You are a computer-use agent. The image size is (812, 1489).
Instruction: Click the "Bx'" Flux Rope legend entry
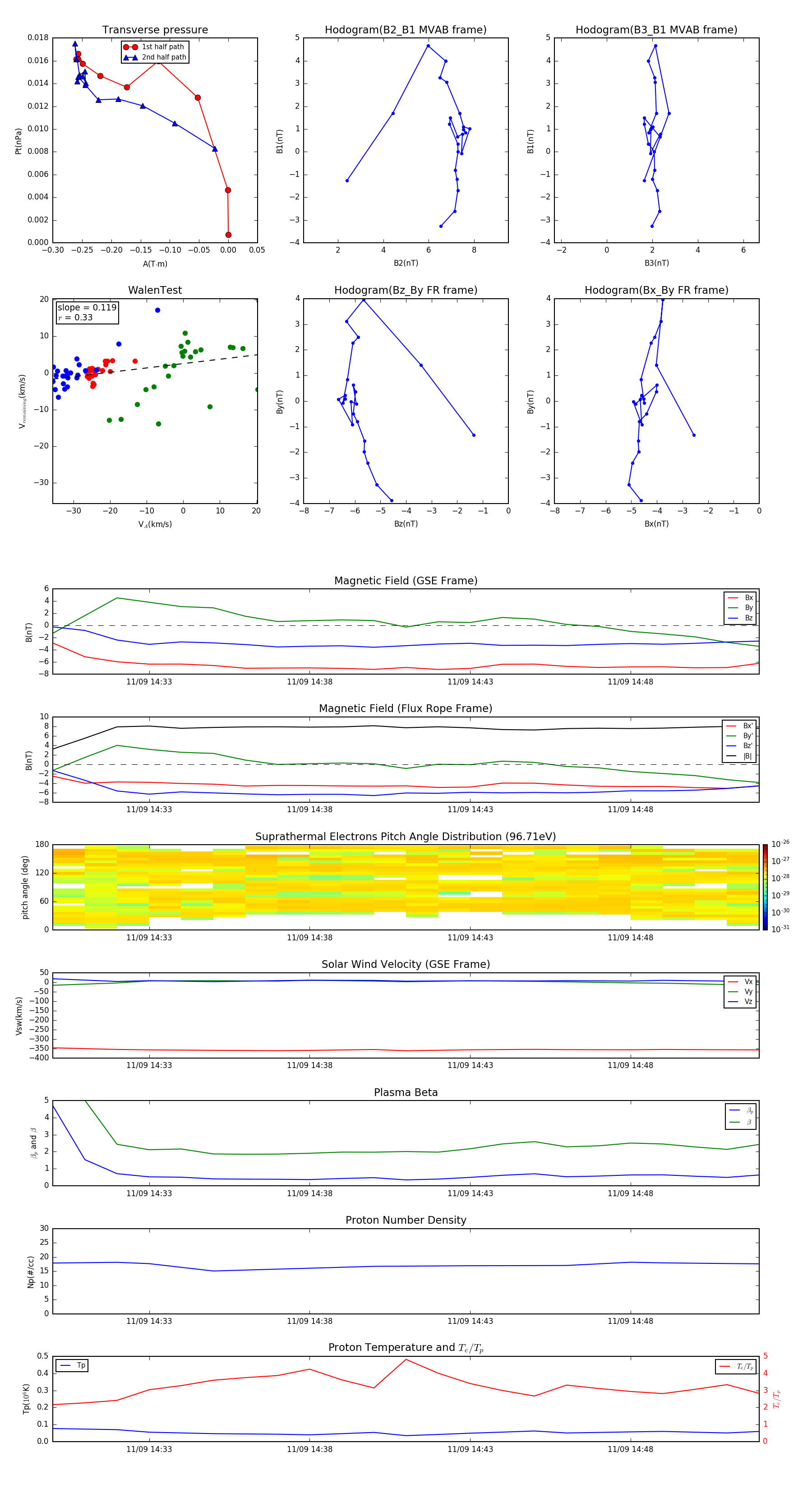(739, 726)
